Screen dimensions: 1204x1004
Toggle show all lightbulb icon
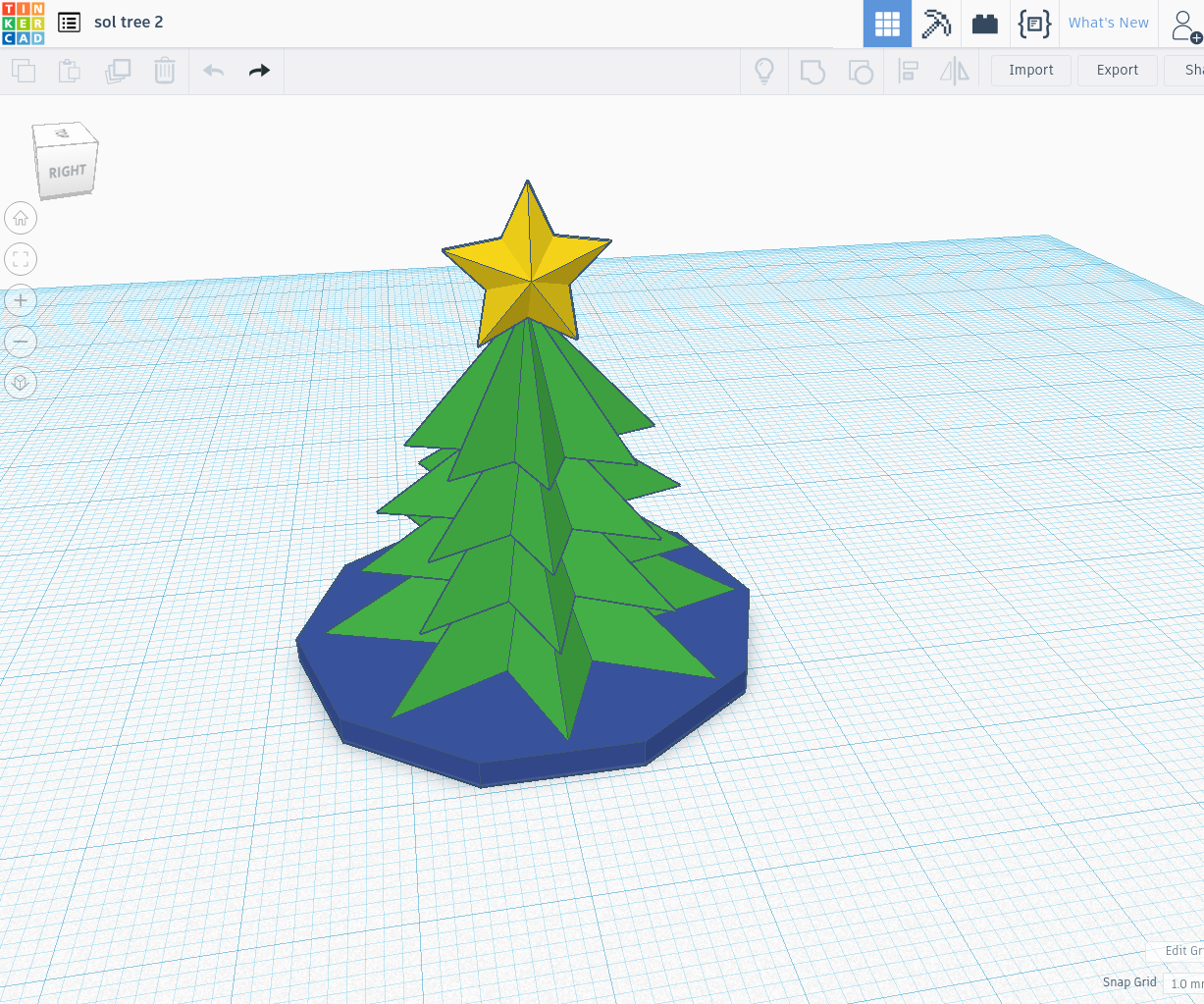764,71
